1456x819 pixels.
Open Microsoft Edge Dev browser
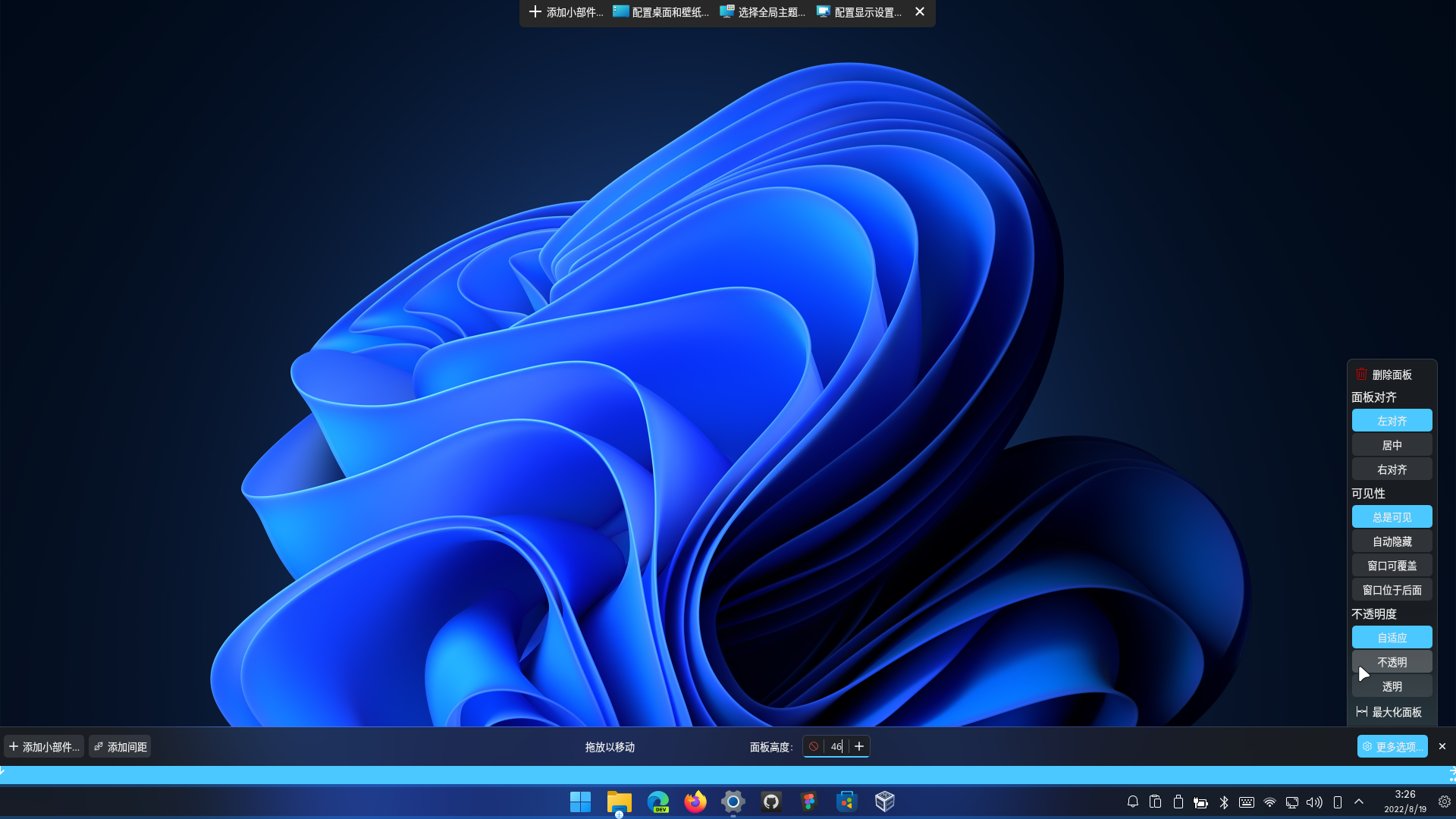tap(657, 802)
